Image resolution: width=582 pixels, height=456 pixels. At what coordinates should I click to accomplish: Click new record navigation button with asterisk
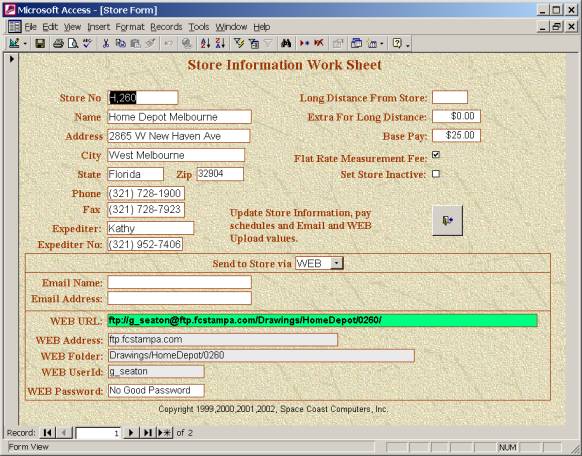165,433
